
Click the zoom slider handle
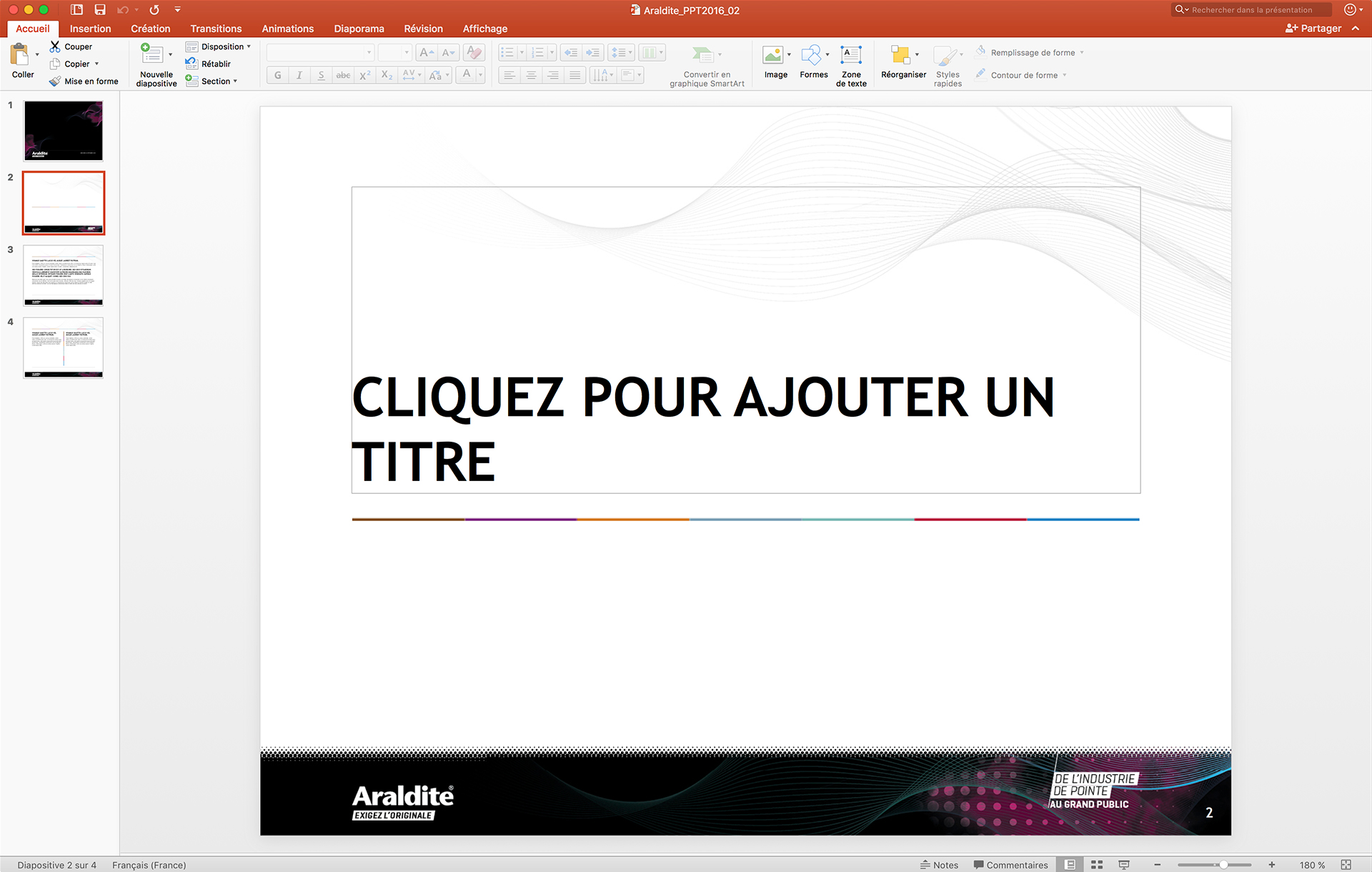(x=1223, y=865)
